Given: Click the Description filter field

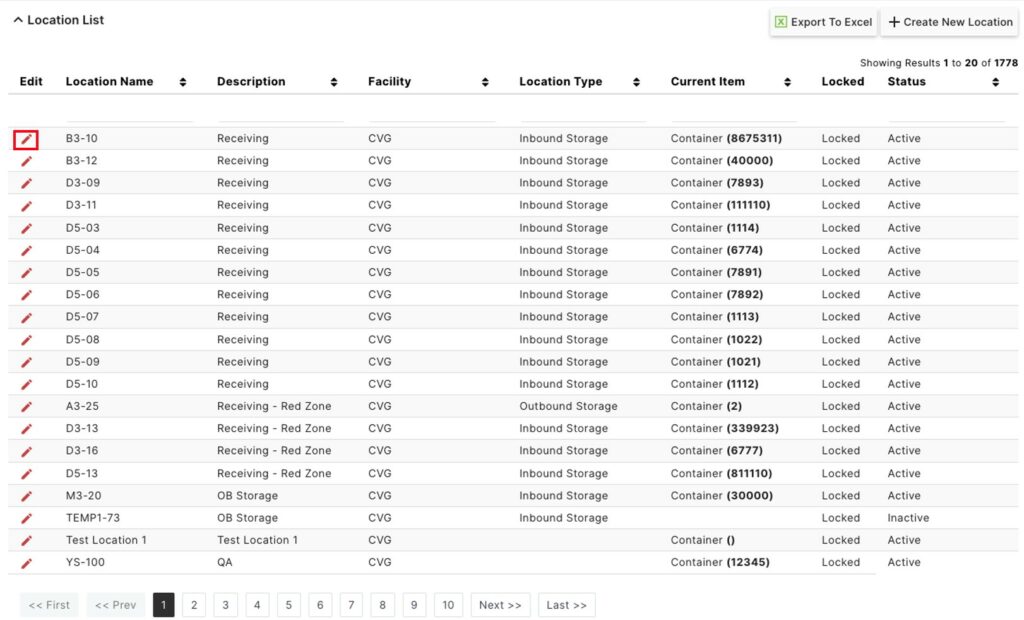Looking at the screenshot, I should click(280, 112).
